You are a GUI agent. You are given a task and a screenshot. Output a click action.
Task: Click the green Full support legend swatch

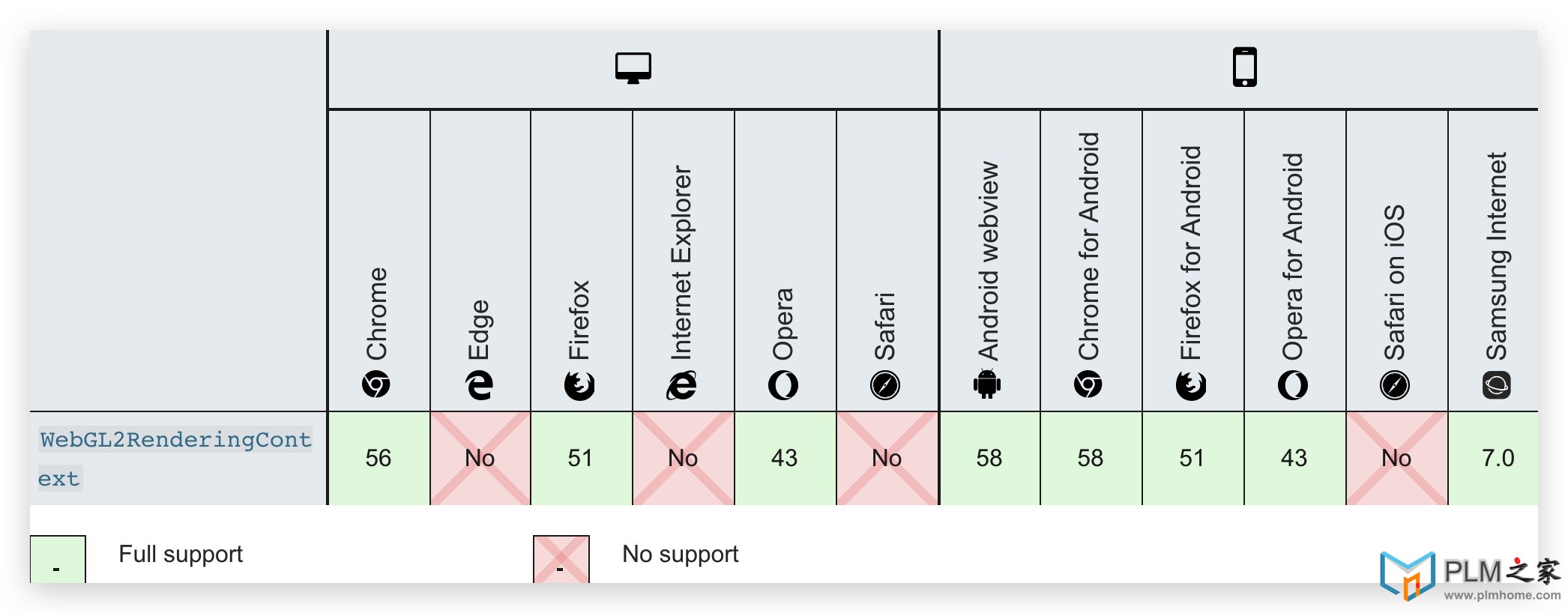pyautogui.click(x=58, y=559)
